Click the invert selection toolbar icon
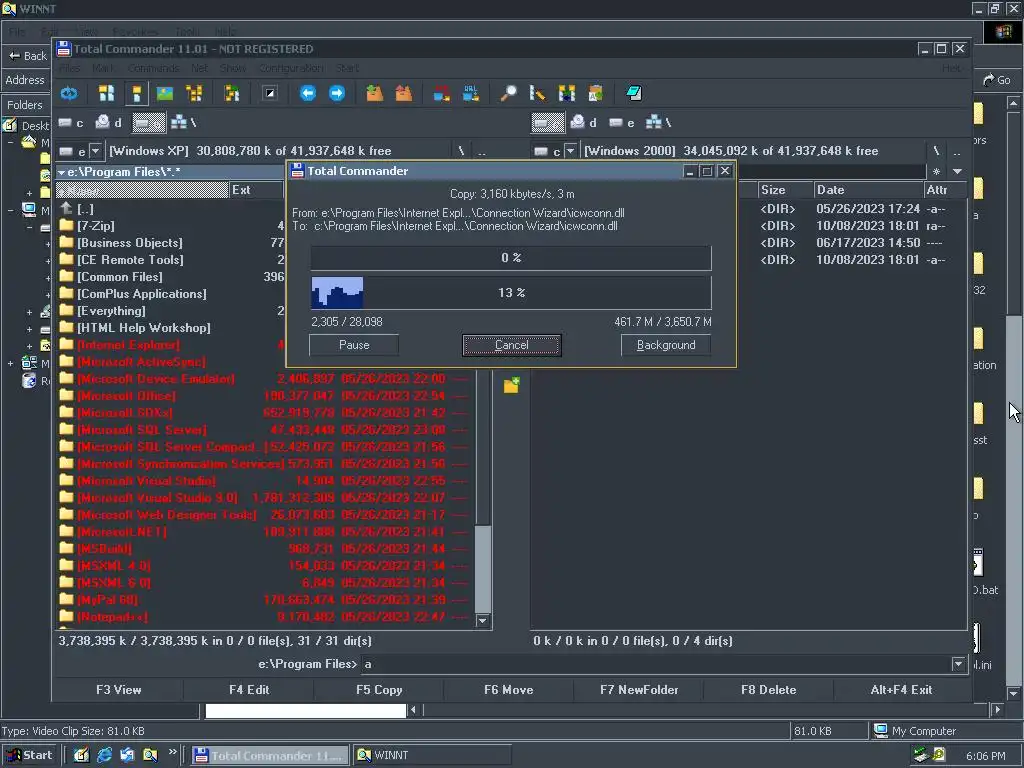 point(270,93)
